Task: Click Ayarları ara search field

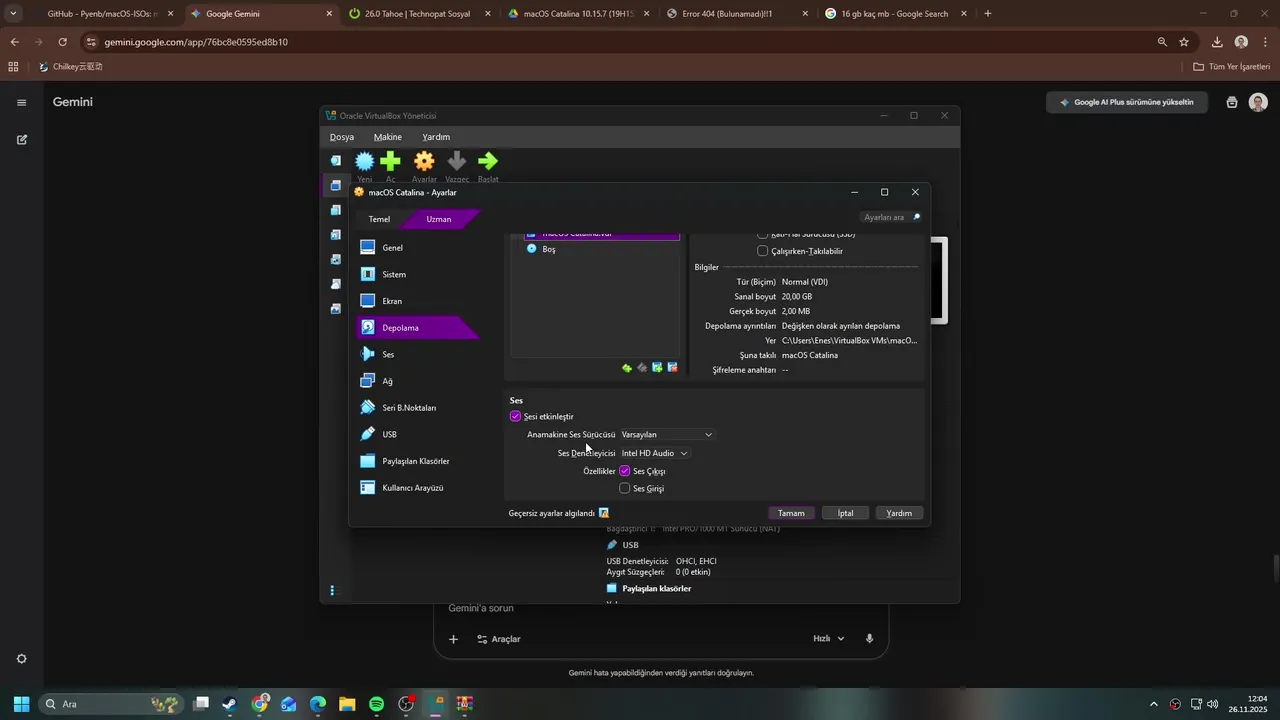Action: [890, 217]
